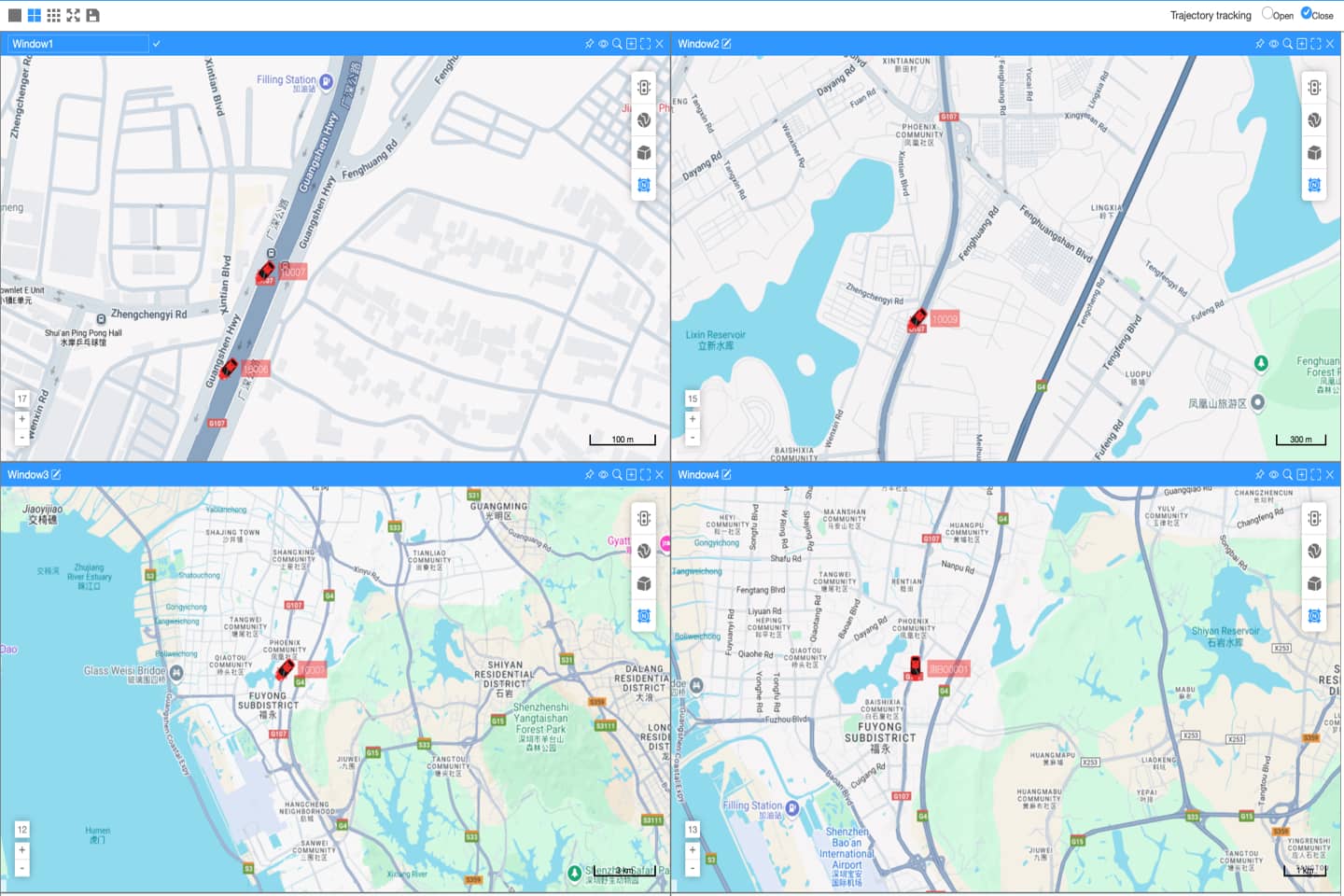This screenshot has width=1344, height=896.
Task: Switch Window4 map to satellite view
Action: pos(1314,551)
